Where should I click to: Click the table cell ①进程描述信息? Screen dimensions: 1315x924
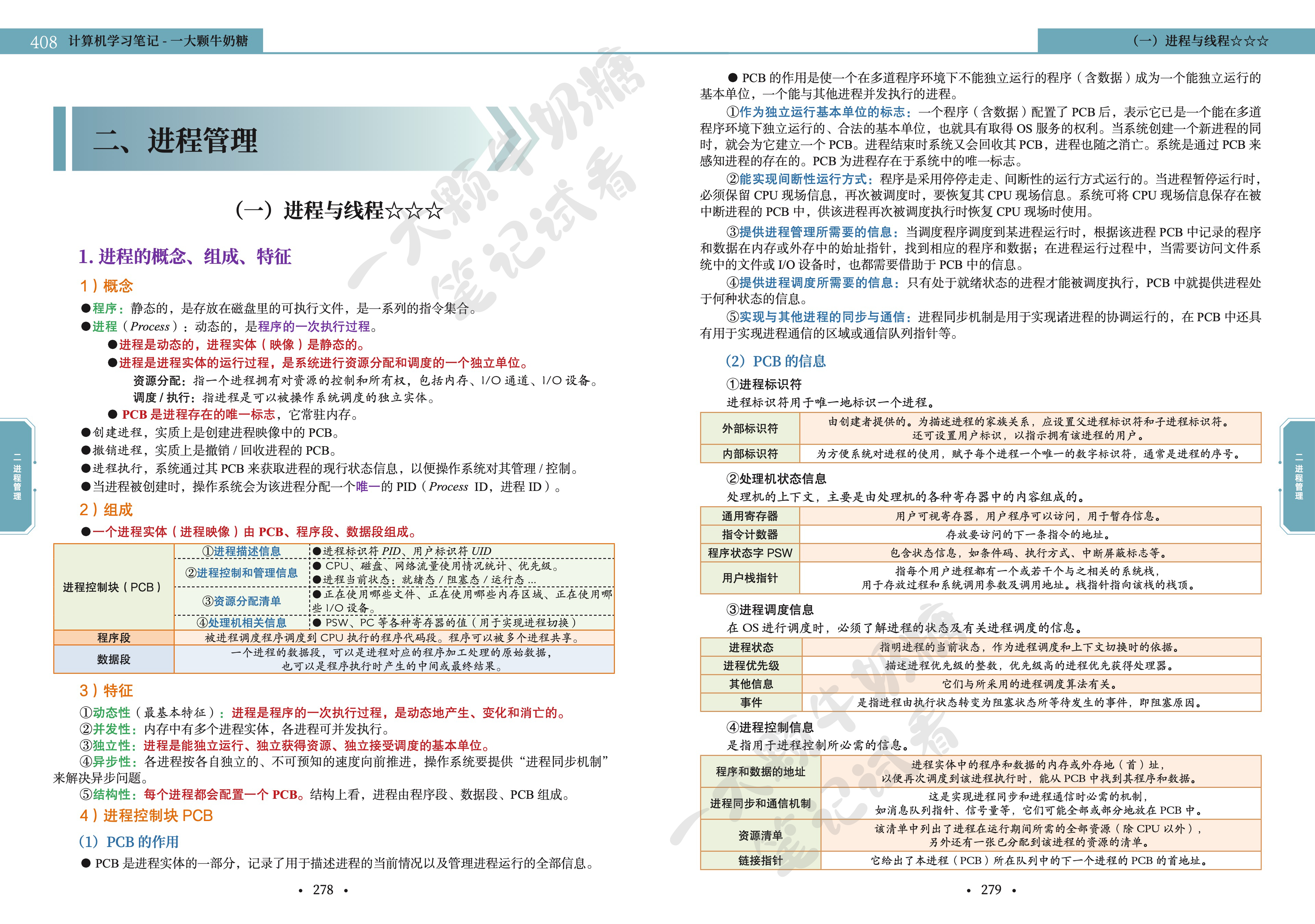tap(242, 551)
